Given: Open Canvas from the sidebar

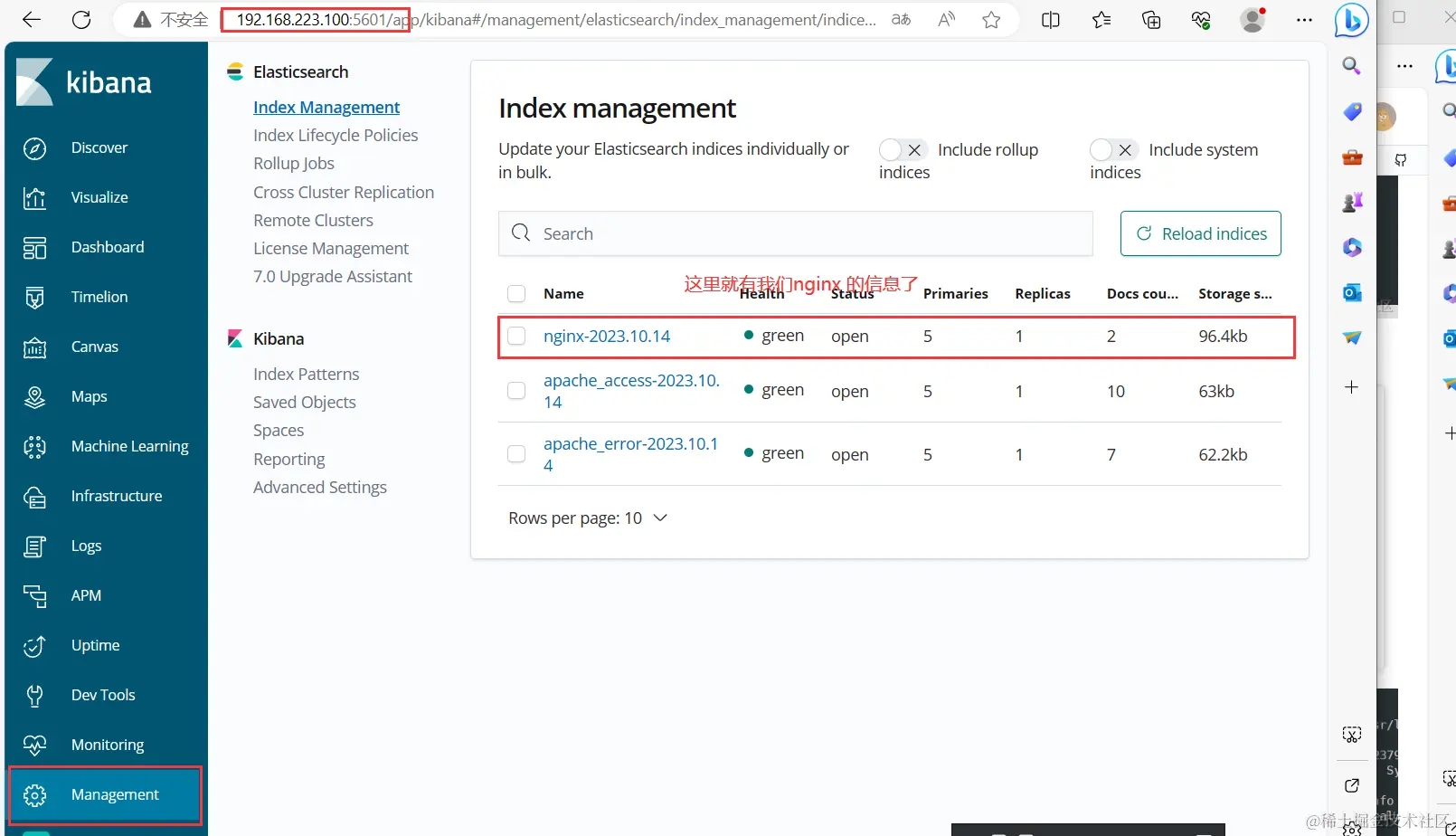Looking at the screenshot, I should point(95,347).
